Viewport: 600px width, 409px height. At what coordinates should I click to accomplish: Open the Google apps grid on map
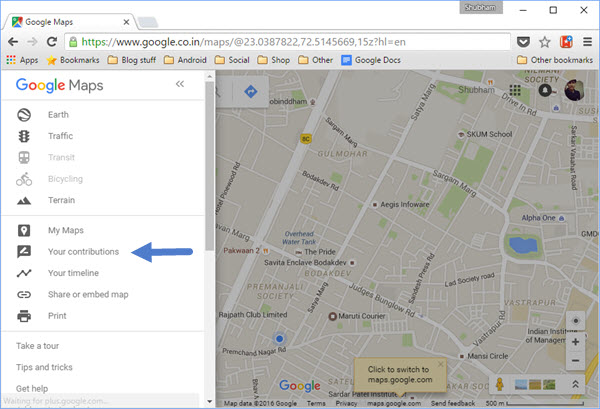[515, 90]
